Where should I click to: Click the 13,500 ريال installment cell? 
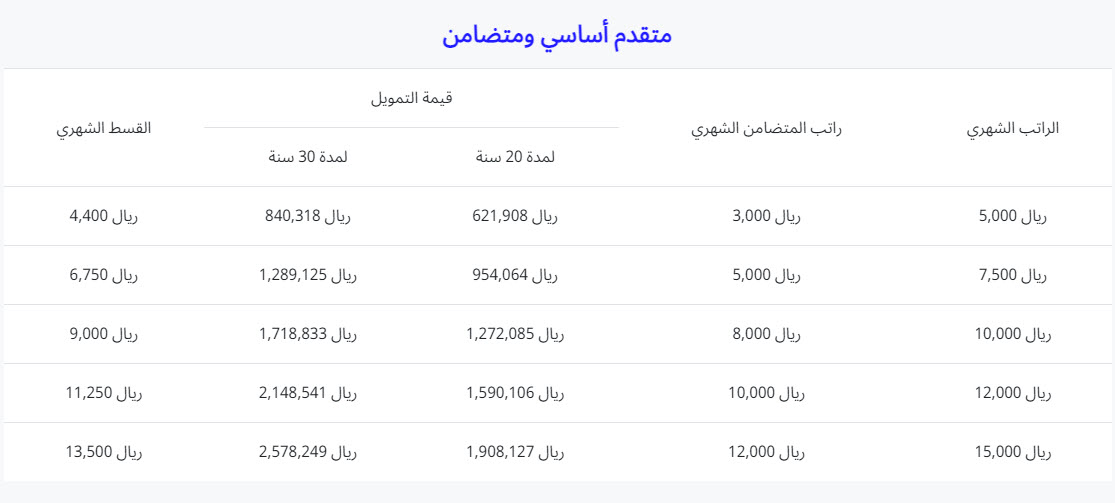(x=104, y=452)
